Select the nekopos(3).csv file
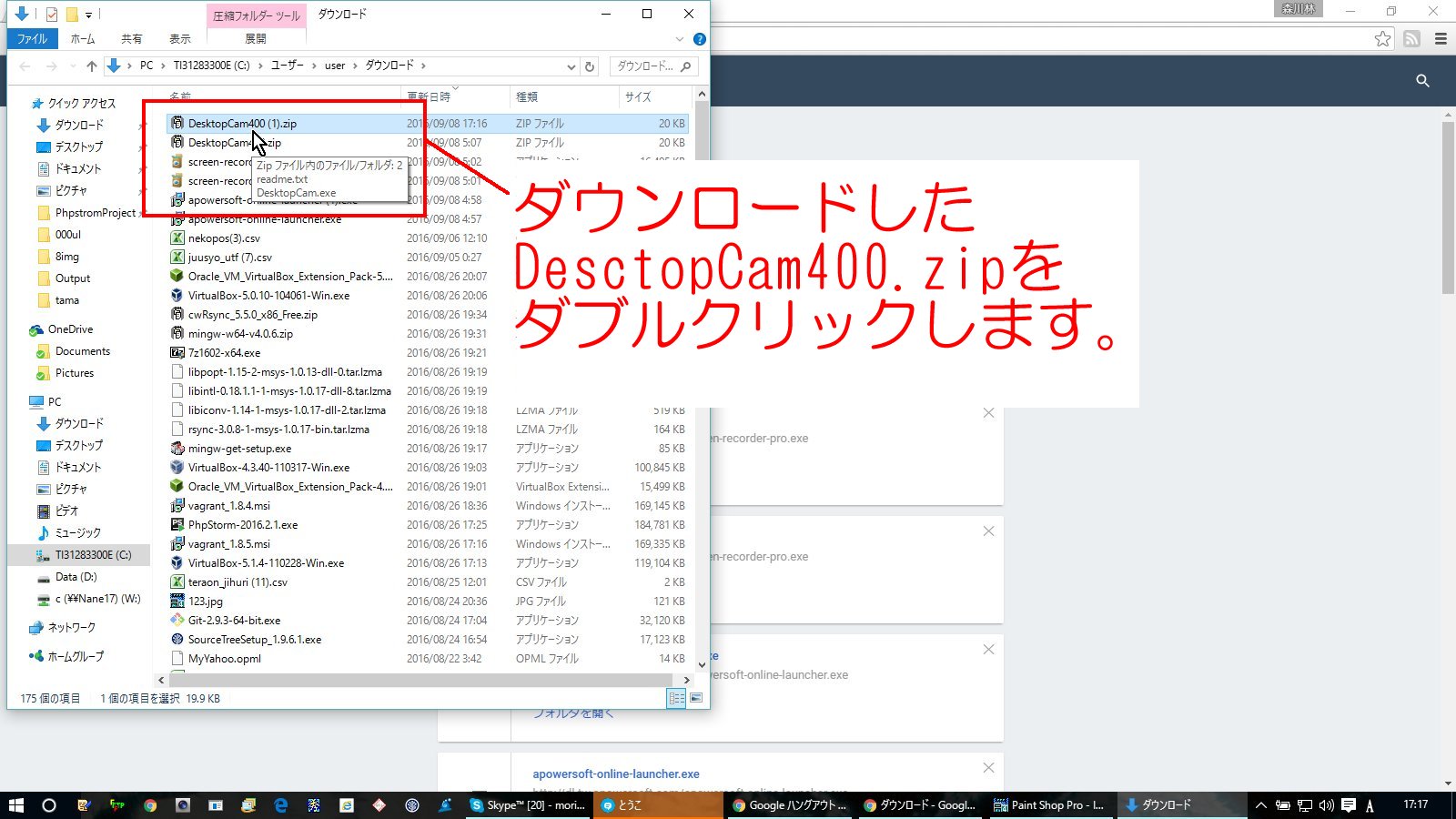 pos(224,238)
